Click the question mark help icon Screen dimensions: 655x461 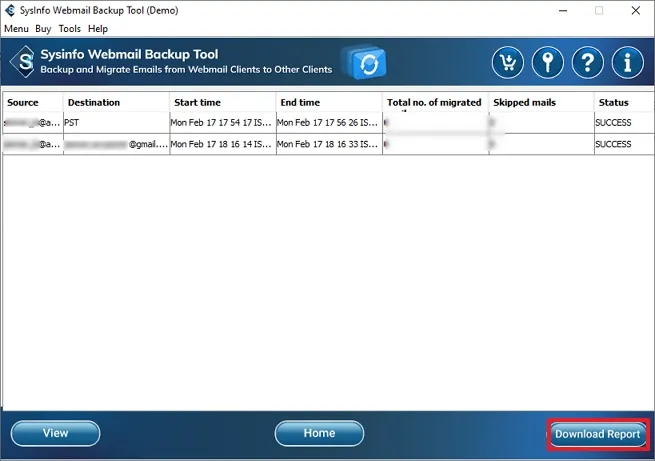coord(588,63)
